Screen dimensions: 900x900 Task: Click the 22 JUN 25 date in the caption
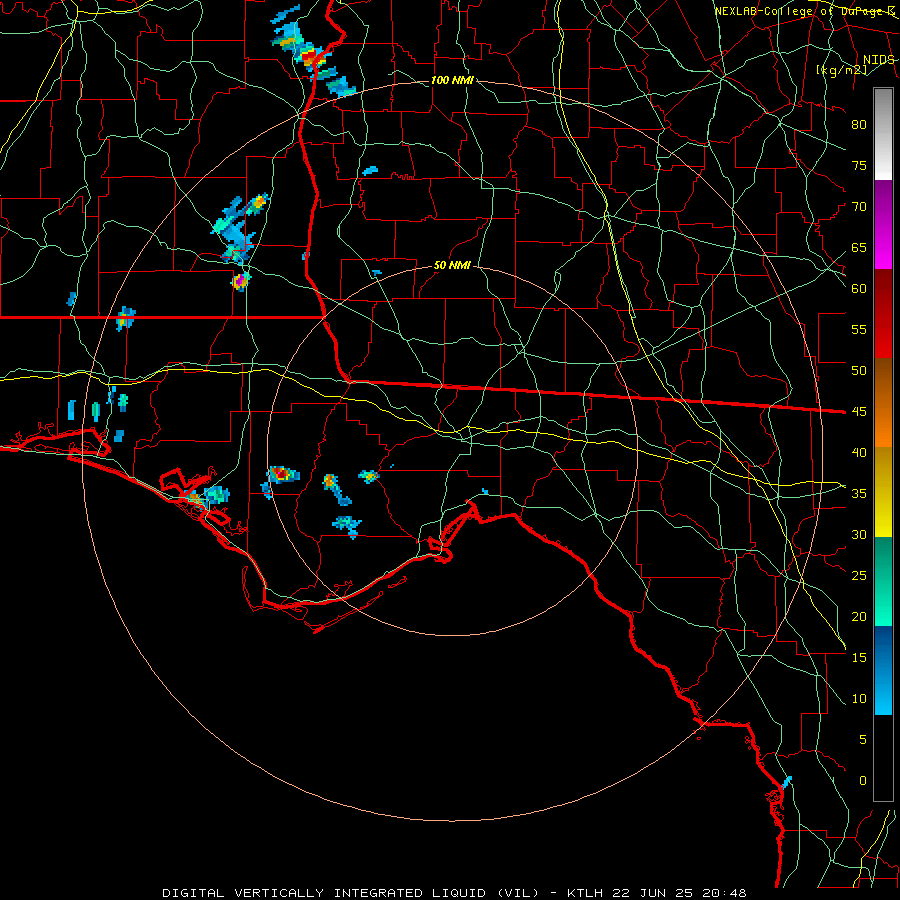point(652,893)
